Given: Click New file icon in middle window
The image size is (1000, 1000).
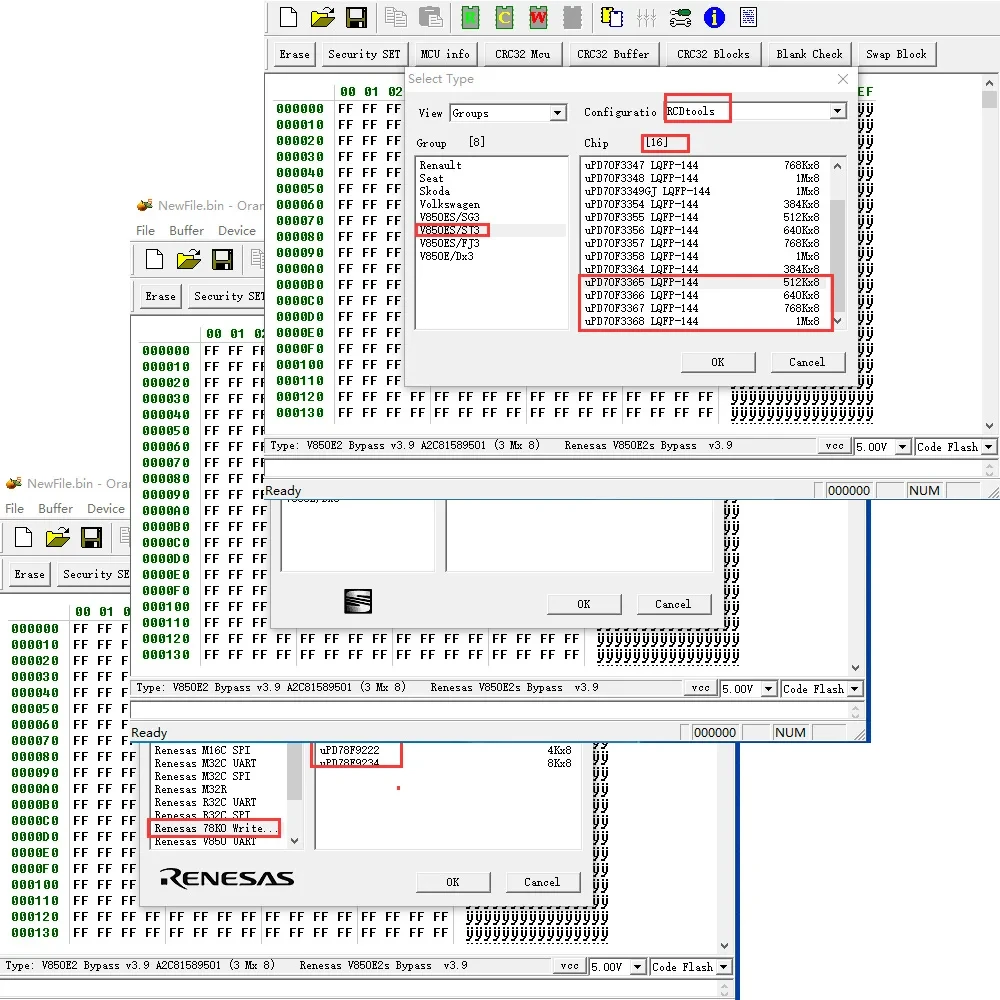Looking at the screenshot, I should point(154,260).
